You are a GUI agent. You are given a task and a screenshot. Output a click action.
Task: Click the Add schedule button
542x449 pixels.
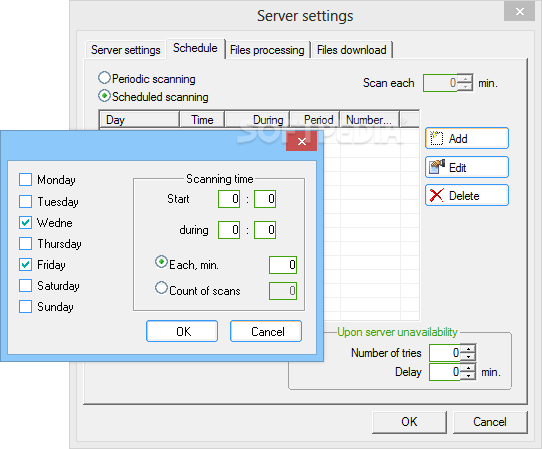pyautogui.click(x=467, y=138)
